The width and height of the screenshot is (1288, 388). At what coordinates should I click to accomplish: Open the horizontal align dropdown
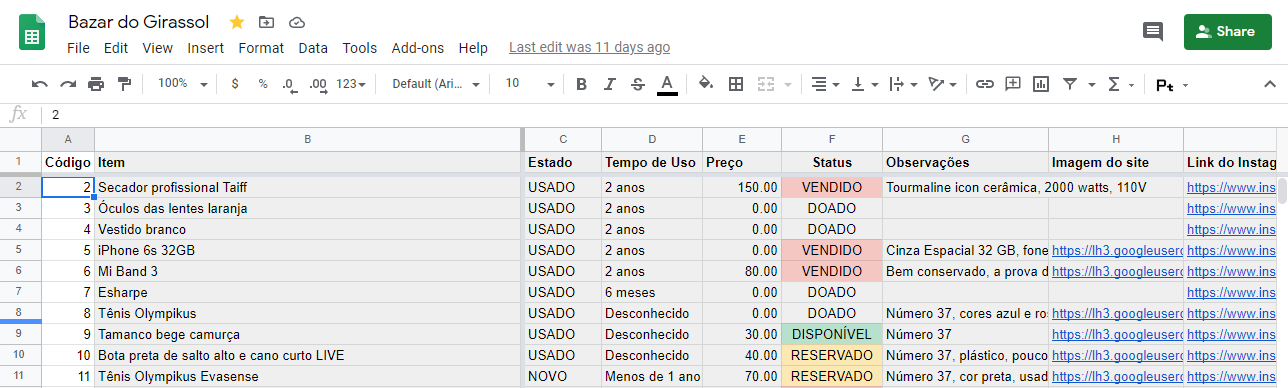coord(825,84)
